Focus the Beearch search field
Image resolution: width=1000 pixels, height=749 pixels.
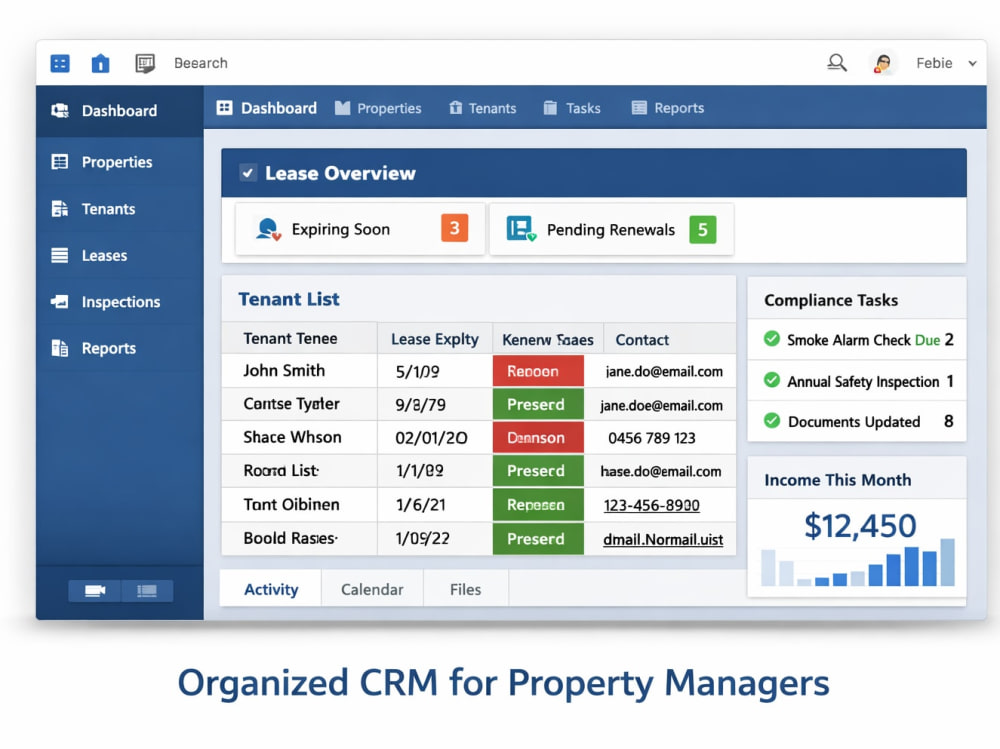pyautogui.click(x=201, y=63)
